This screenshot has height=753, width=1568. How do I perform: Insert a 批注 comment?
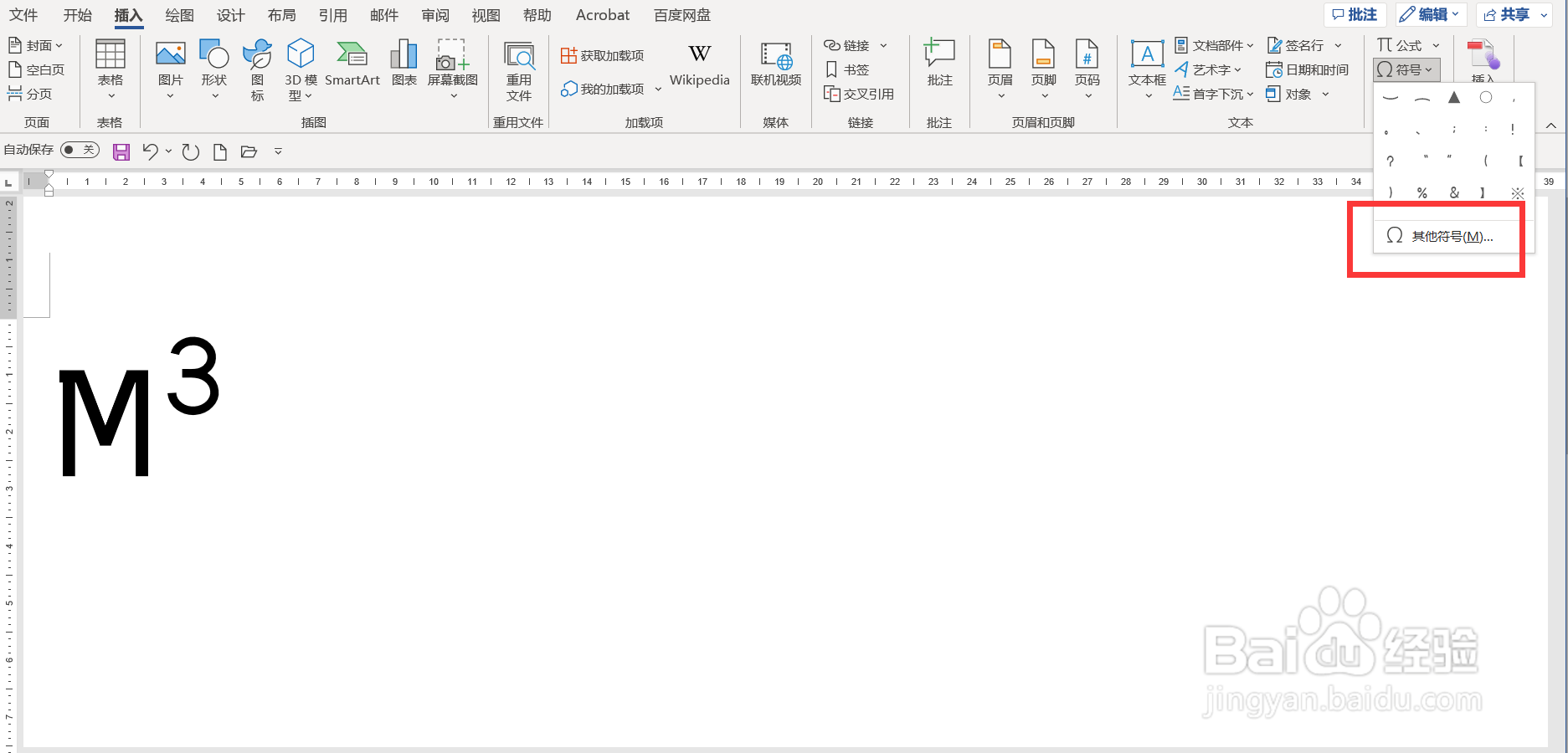[x=940, y=63]
